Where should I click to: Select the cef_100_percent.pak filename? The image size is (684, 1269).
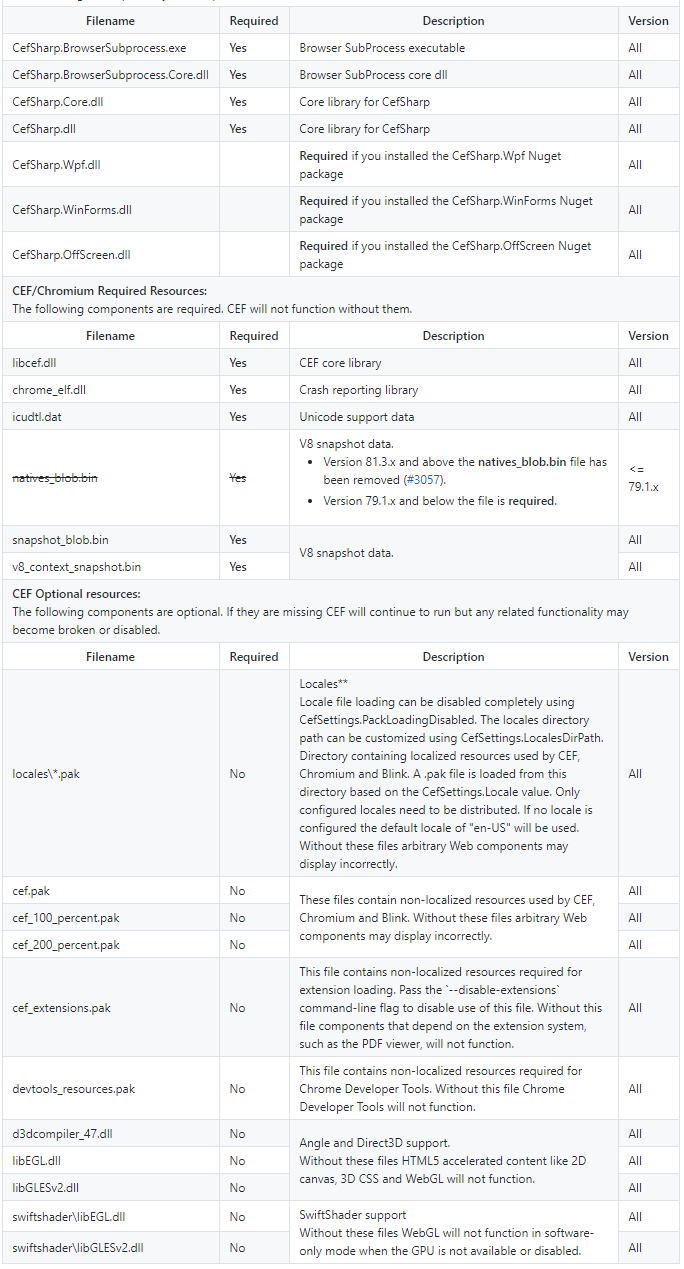coord(66,918)
